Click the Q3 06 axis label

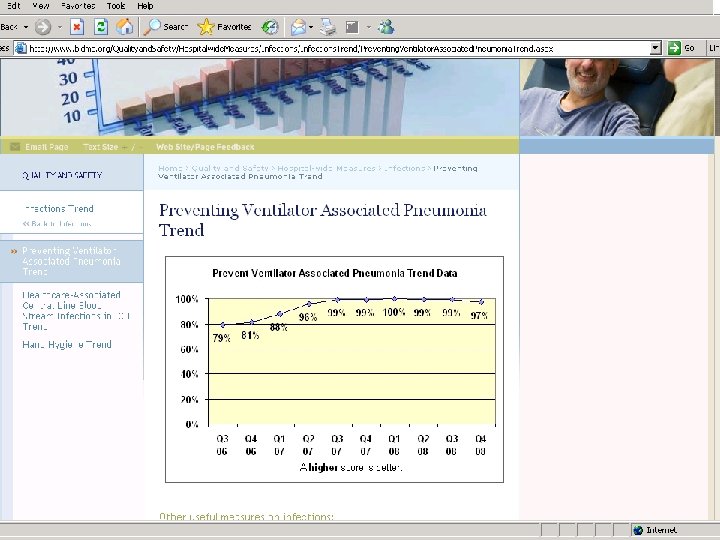tap(222, 445)
